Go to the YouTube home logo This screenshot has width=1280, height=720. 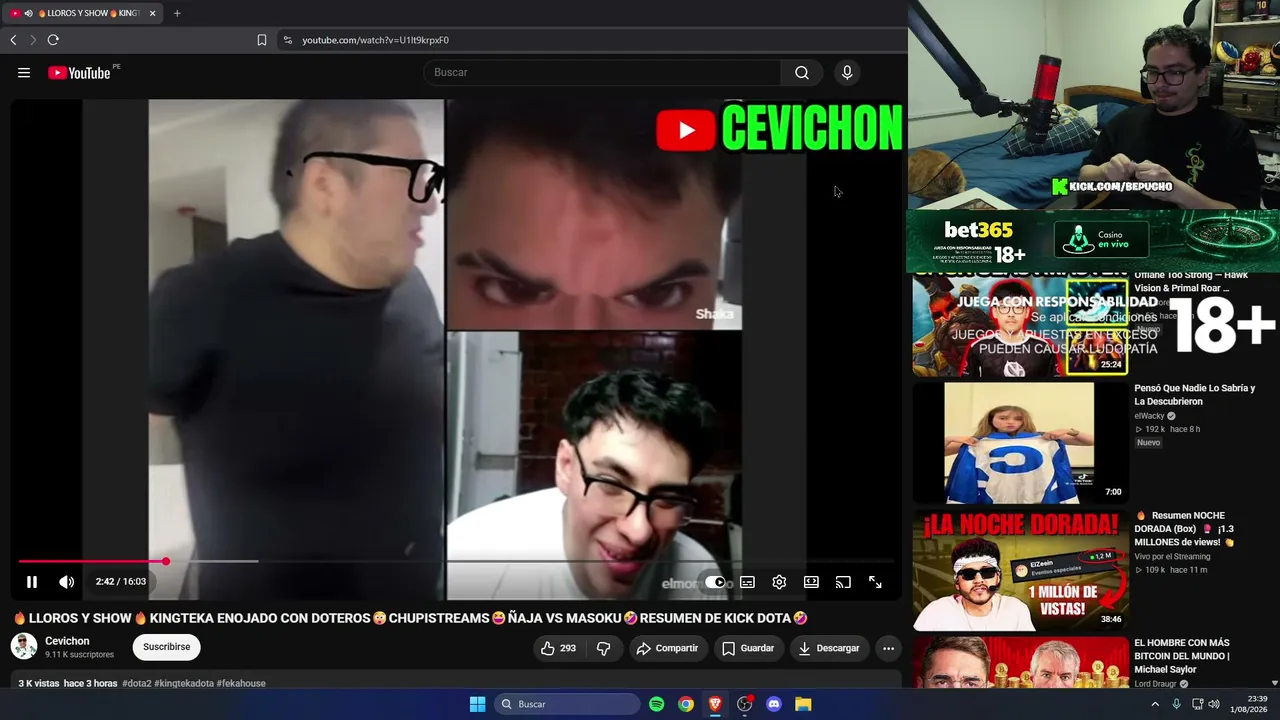(x=79, y=72)
